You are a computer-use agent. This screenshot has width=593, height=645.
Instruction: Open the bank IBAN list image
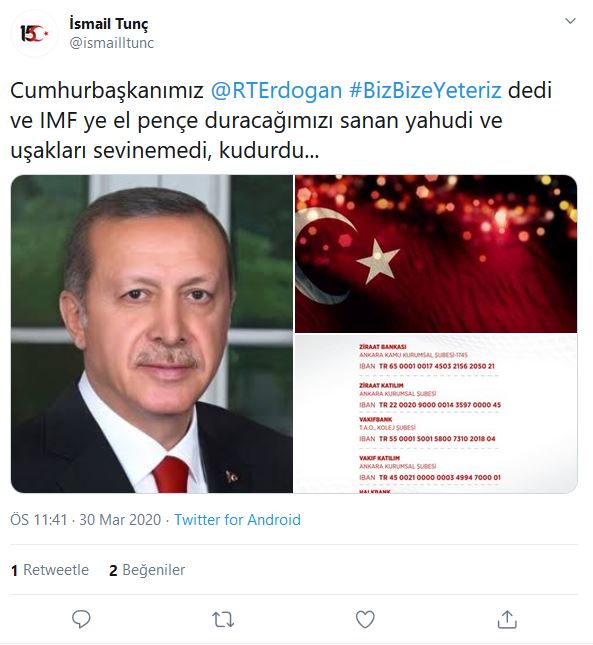coord(436,413)
